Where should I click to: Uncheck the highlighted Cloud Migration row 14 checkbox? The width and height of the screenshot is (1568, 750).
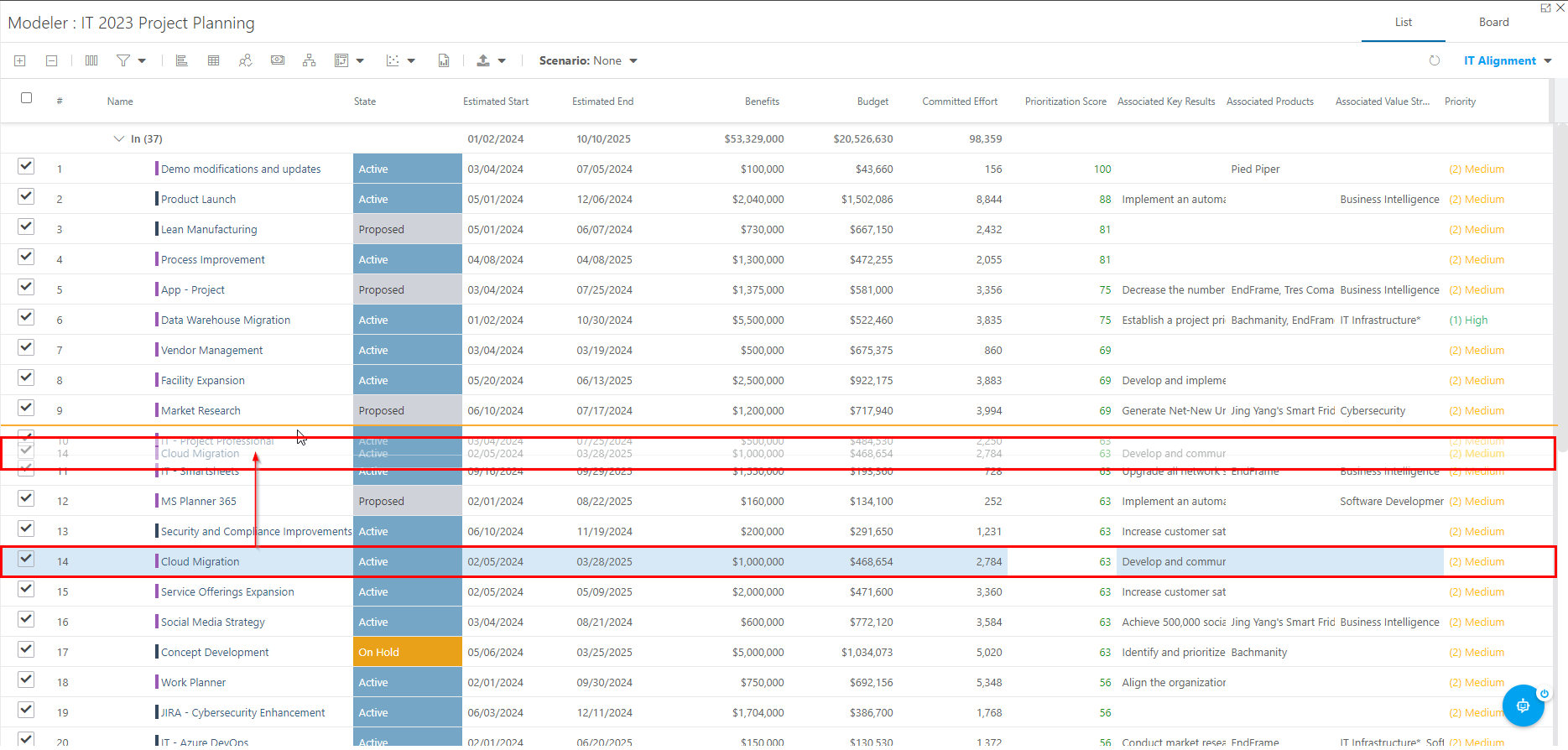[x=26, y=559]
